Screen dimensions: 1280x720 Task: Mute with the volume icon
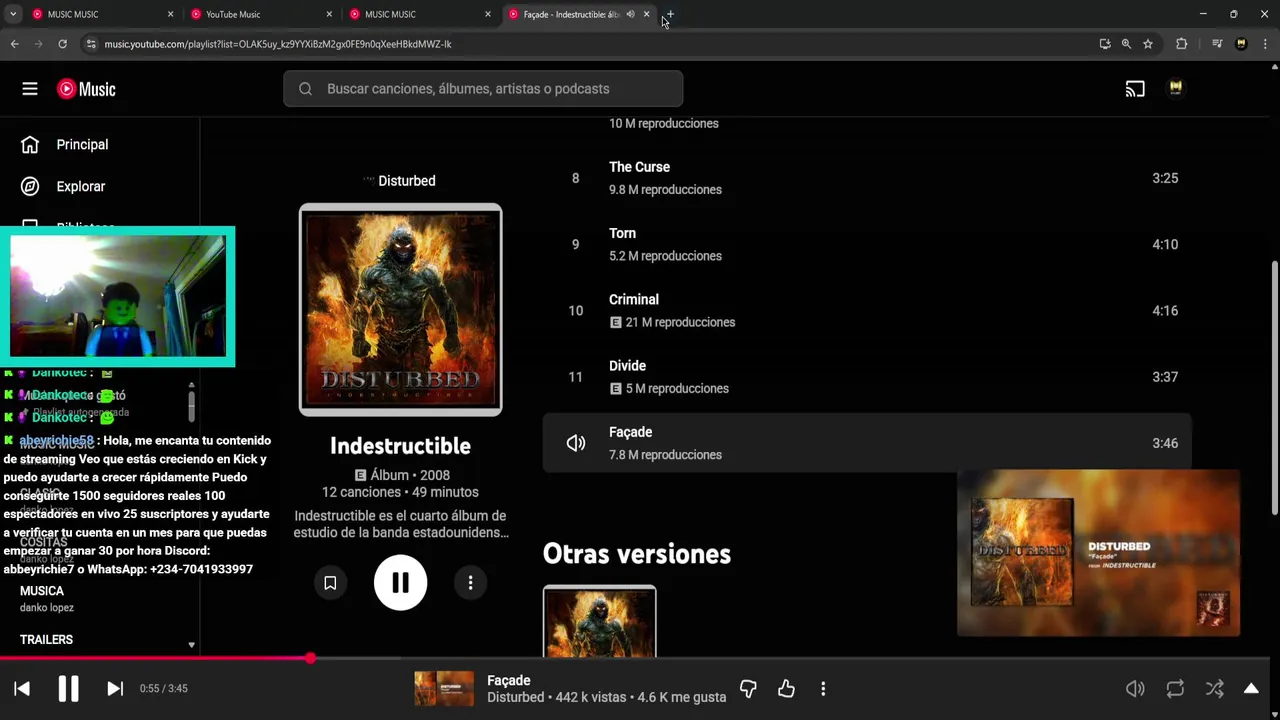click(x=1135, y=689)
